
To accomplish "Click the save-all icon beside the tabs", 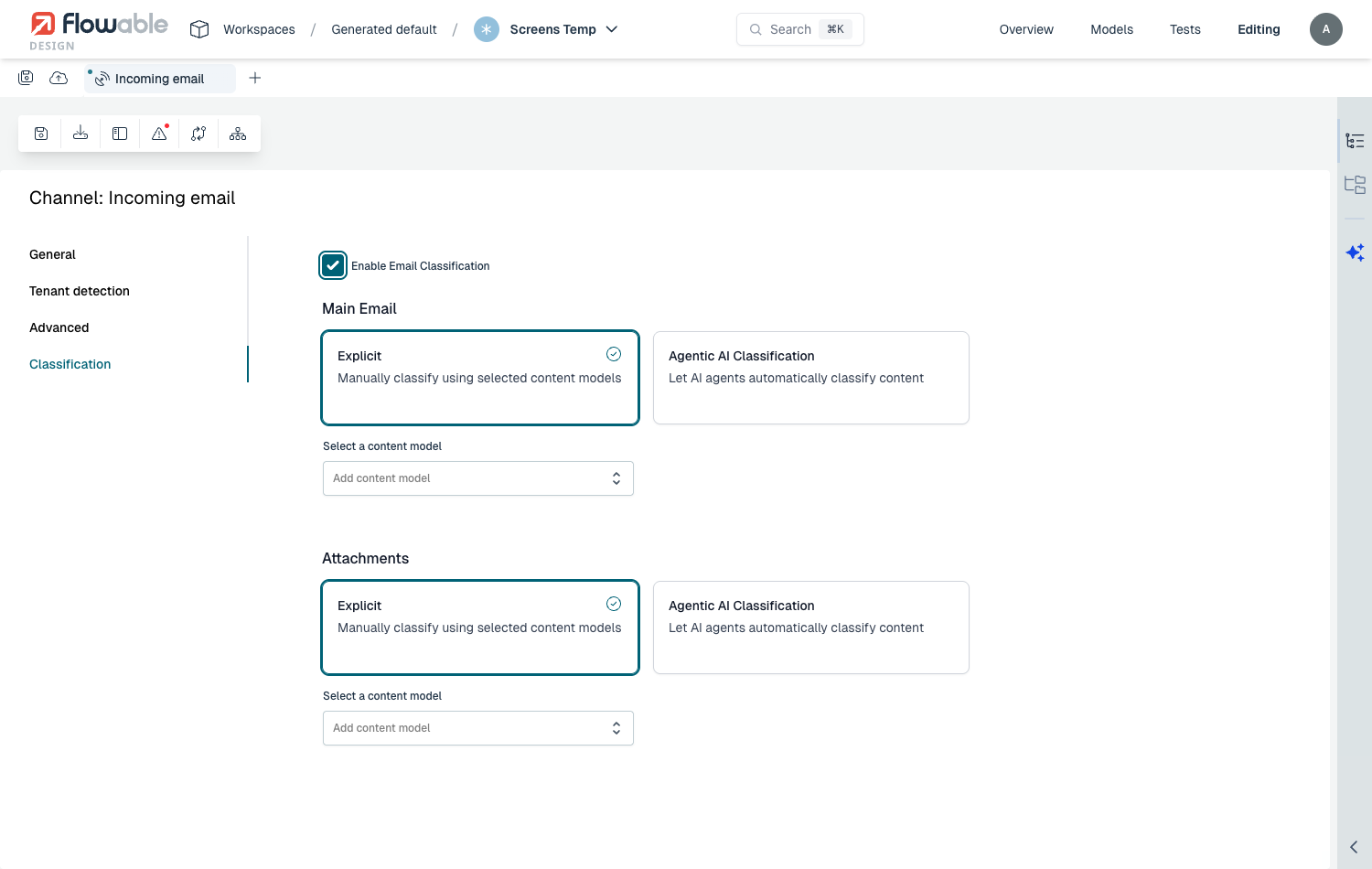I will click(26, 78).
